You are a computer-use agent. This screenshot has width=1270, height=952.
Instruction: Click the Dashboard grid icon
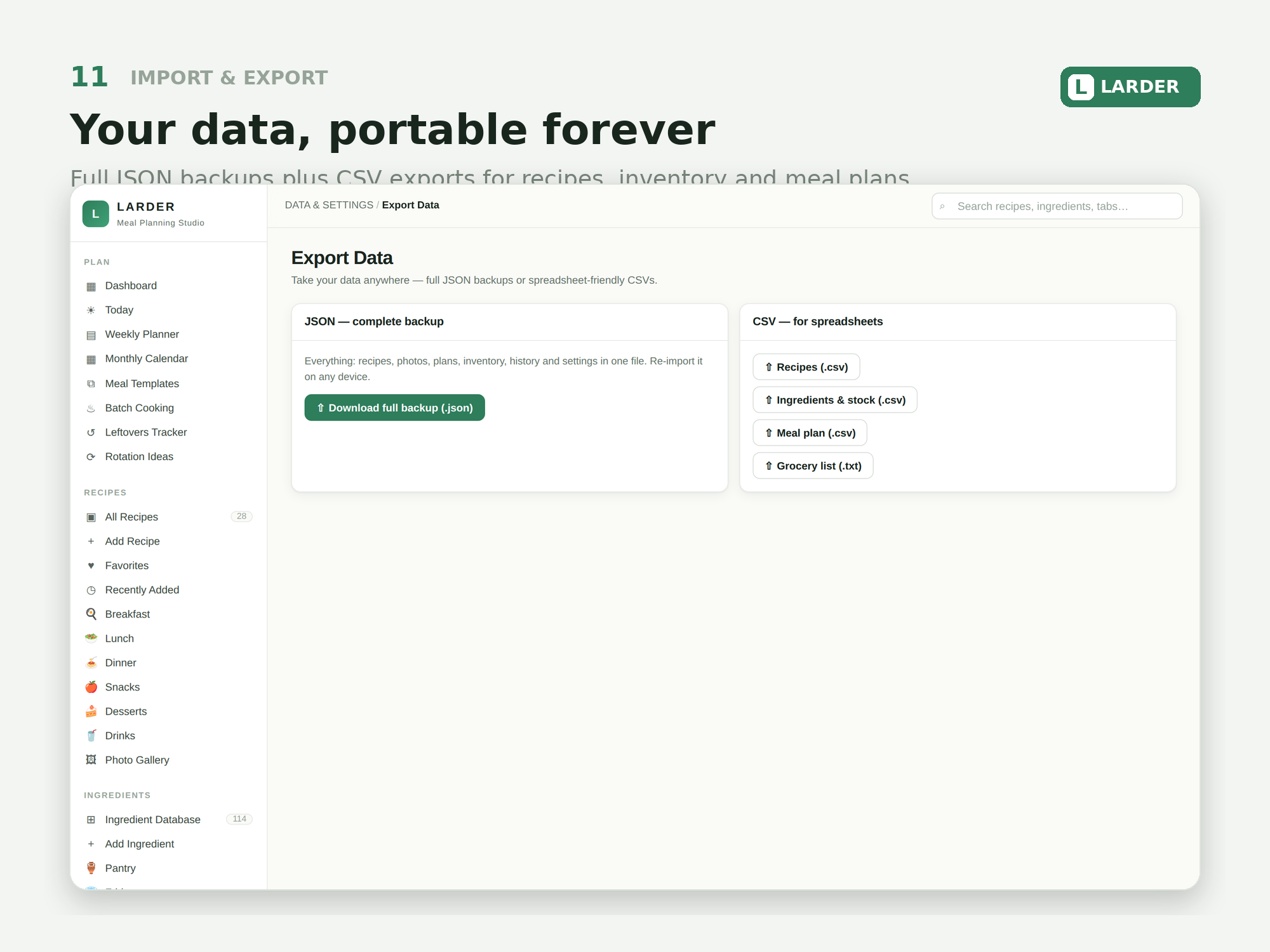[x=91, y=286]
